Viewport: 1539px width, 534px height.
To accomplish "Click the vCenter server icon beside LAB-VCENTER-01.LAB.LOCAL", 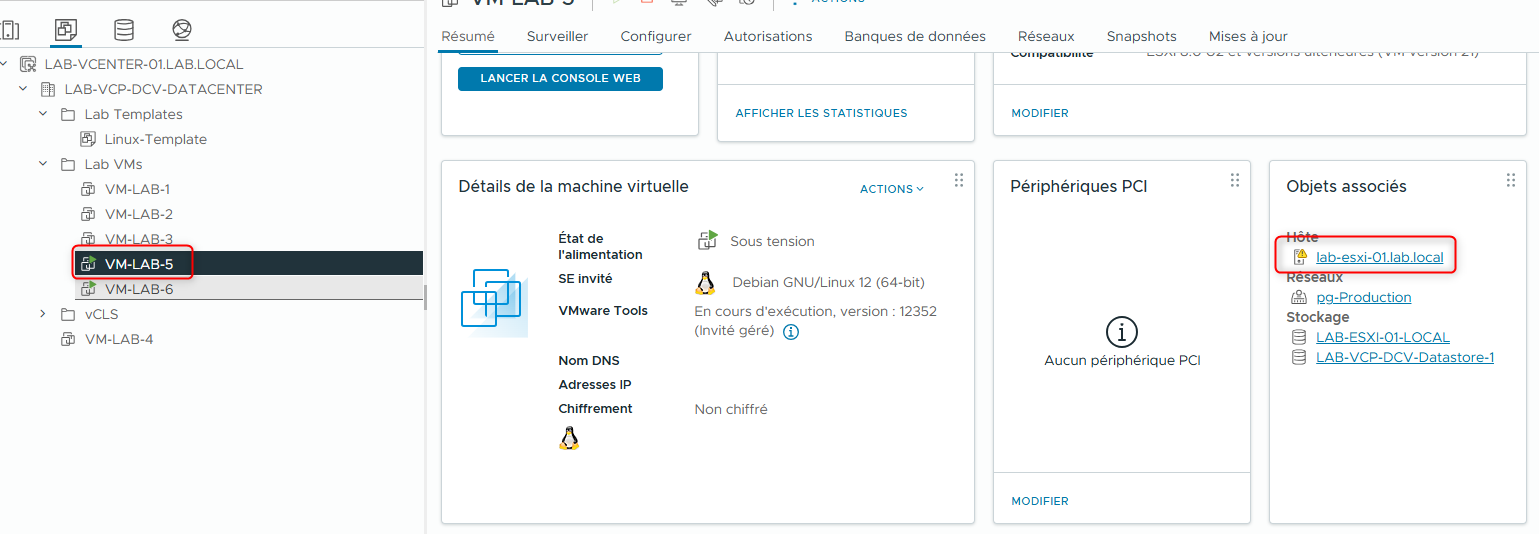I will click(x=29, y=64).
